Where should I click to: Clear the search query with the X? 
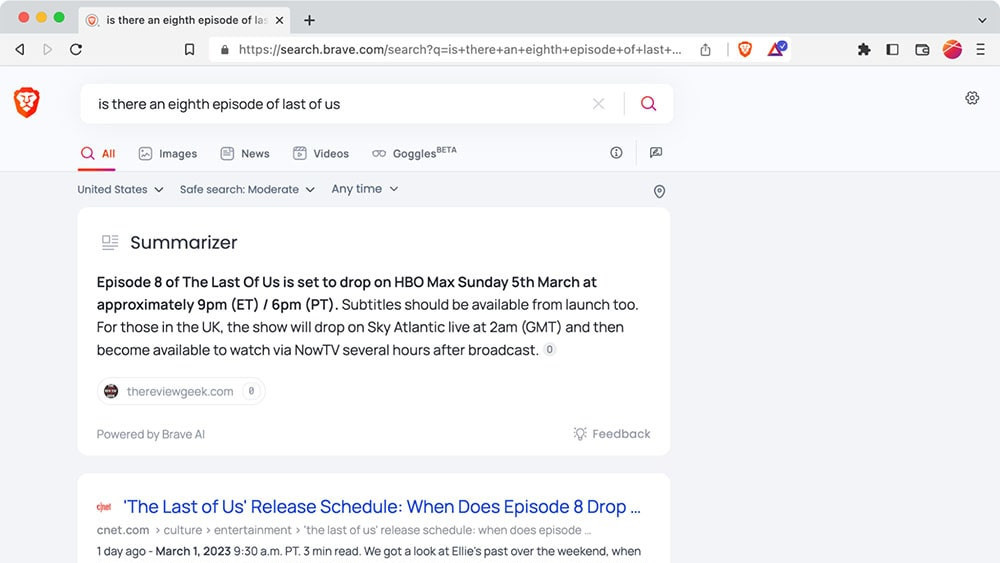598,104
